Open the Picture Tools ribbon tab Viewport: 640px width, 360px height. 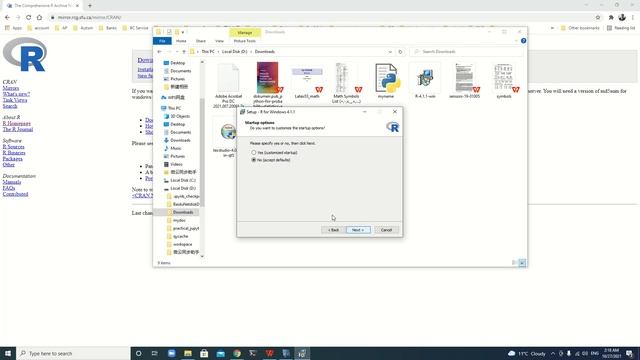[244, 41]
